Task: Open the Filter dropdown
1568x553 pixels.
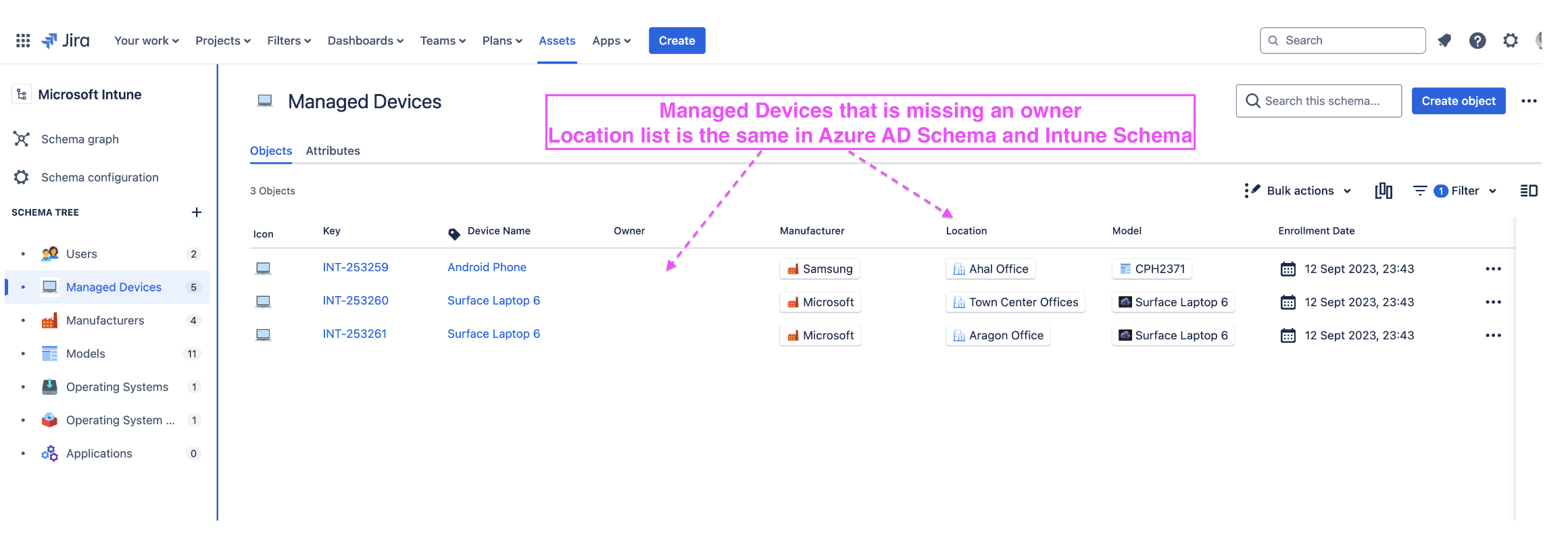Action: click(x=1454, y=191)
